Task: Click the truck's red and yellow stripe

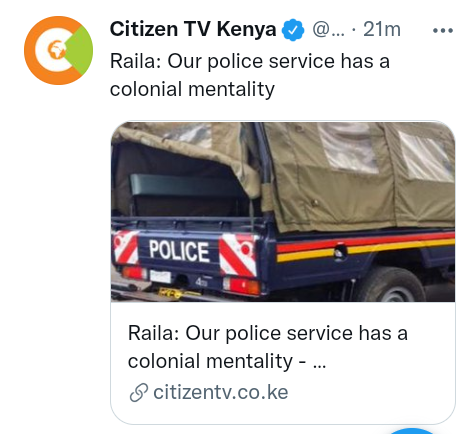Action: coord(366,247)
